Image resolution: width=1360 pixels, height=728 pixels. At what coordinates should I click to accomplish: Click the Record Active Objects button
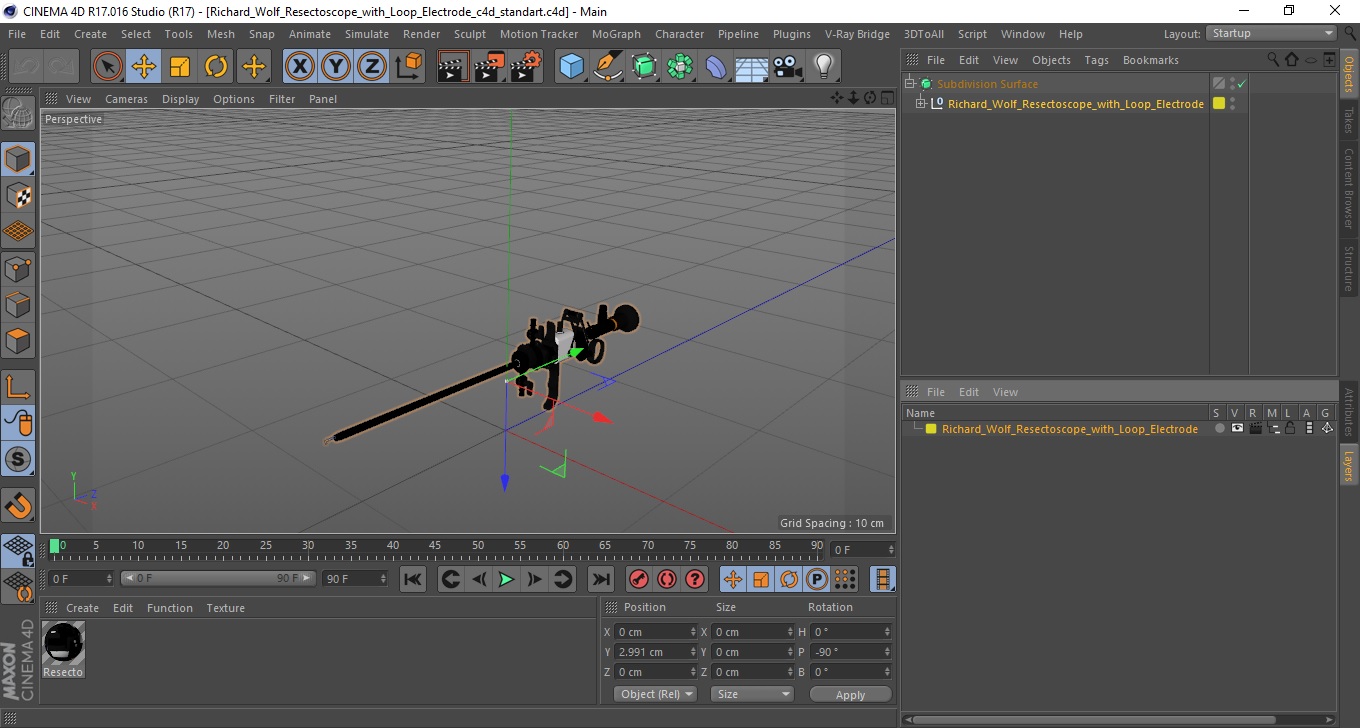638,579
